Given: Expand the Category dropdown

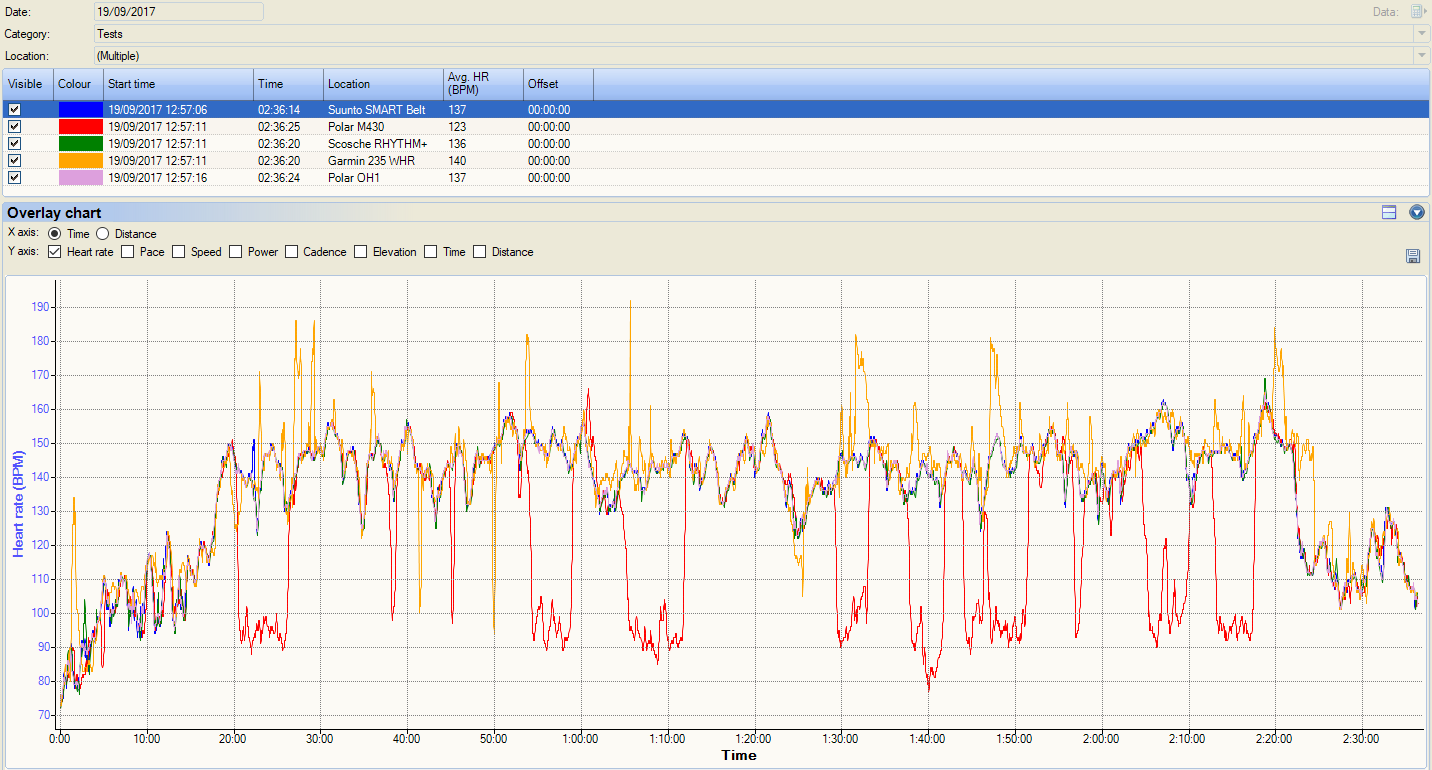Looking at the screenshot, I should [x=1421, y=34].
